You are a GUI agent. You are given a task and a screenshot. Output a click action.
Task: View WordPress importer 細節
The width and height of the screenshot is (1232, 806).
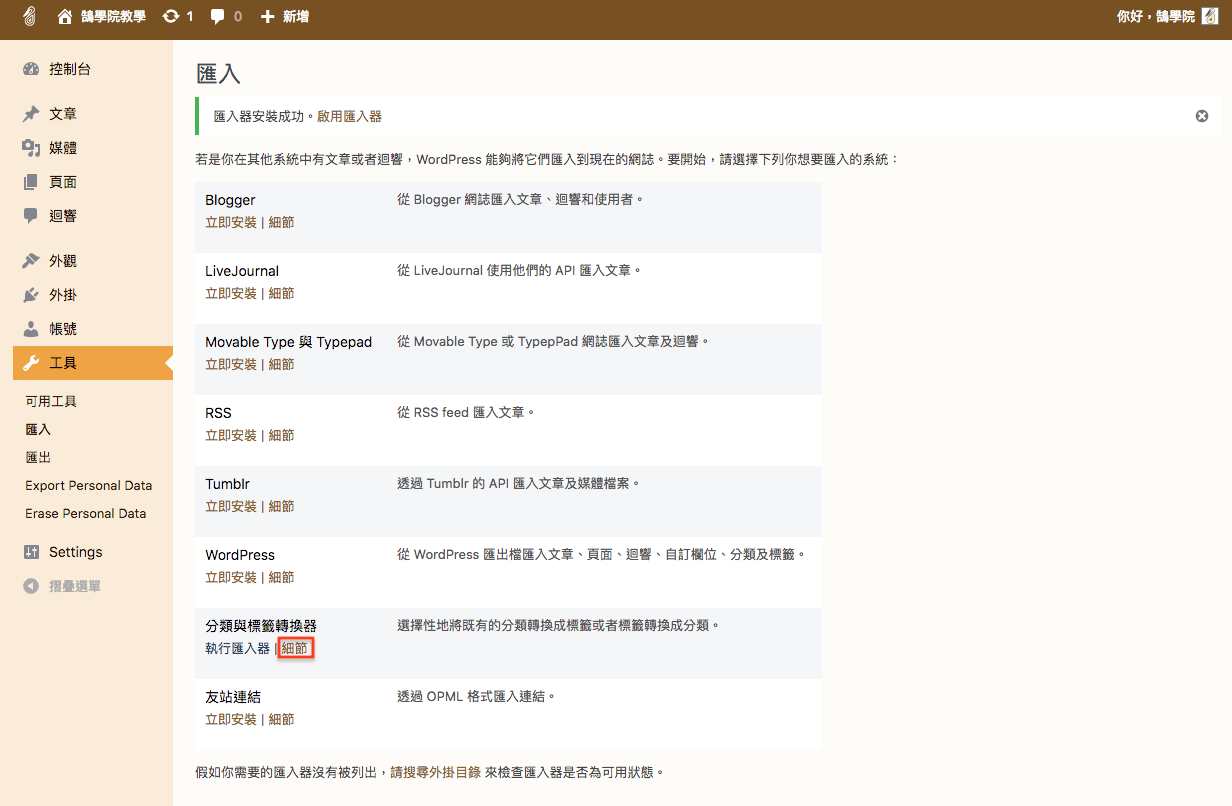pos(282,577)
